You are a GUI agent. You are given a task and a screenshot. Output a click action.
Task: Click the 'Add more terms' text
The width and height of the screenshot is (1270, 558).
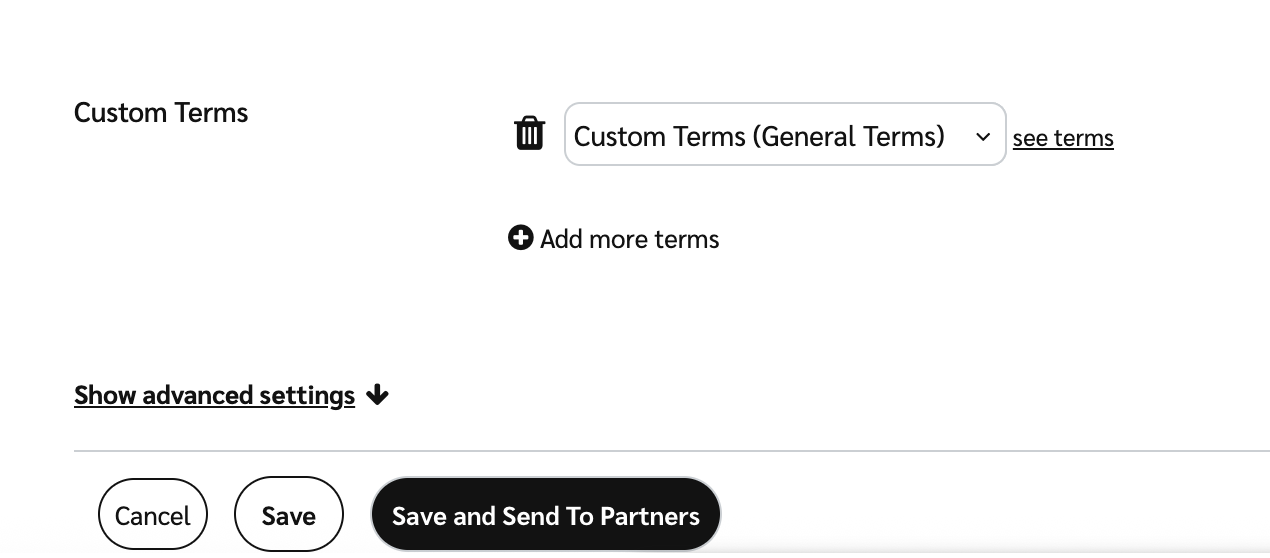click(629, 239)
